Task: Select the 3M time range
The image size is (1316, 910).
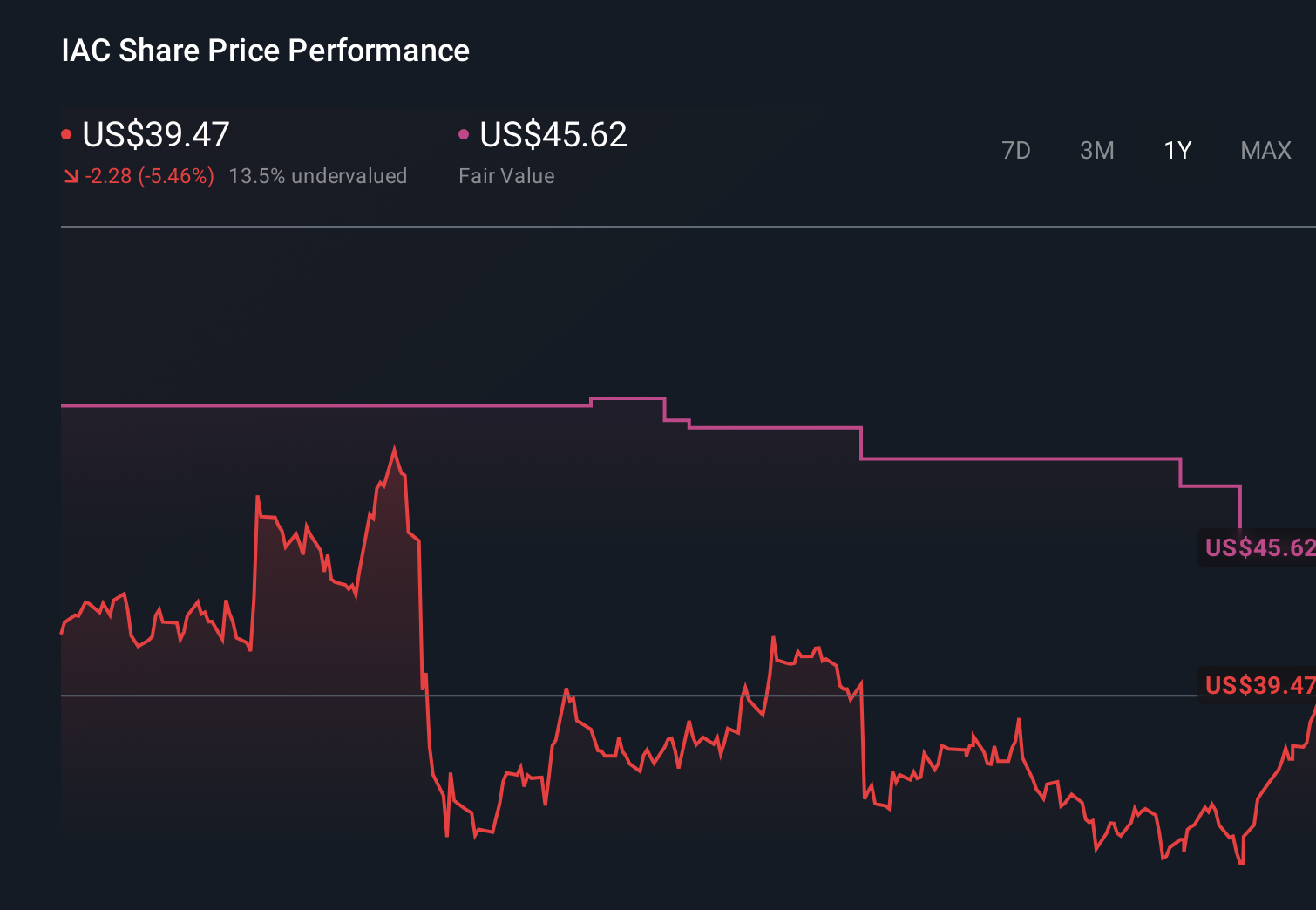Action: [x=1096, y=150]
